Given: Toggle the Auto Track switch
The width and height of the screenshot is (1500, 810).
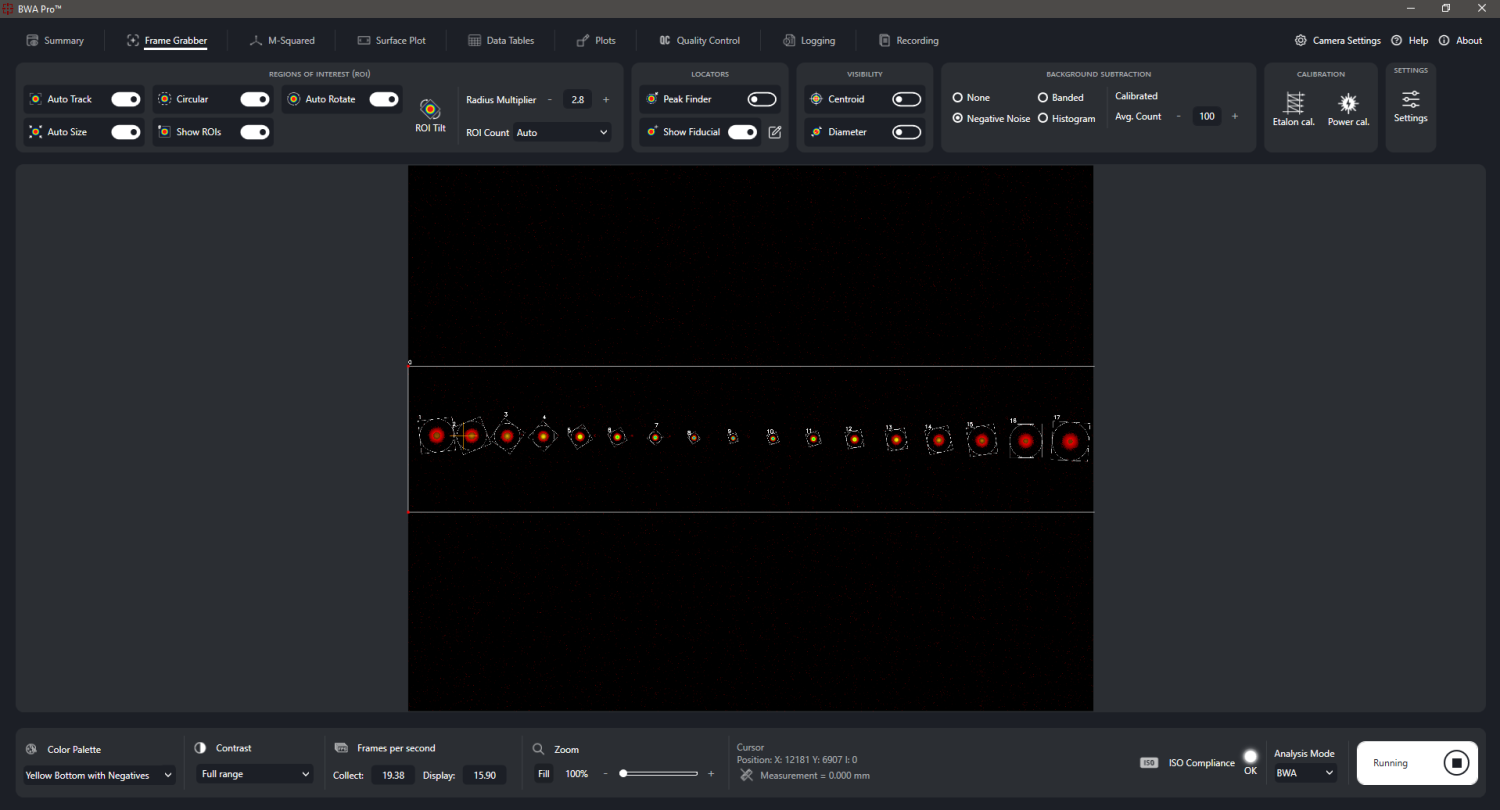Looking at the screenshot, I should (x=125, y=99).
